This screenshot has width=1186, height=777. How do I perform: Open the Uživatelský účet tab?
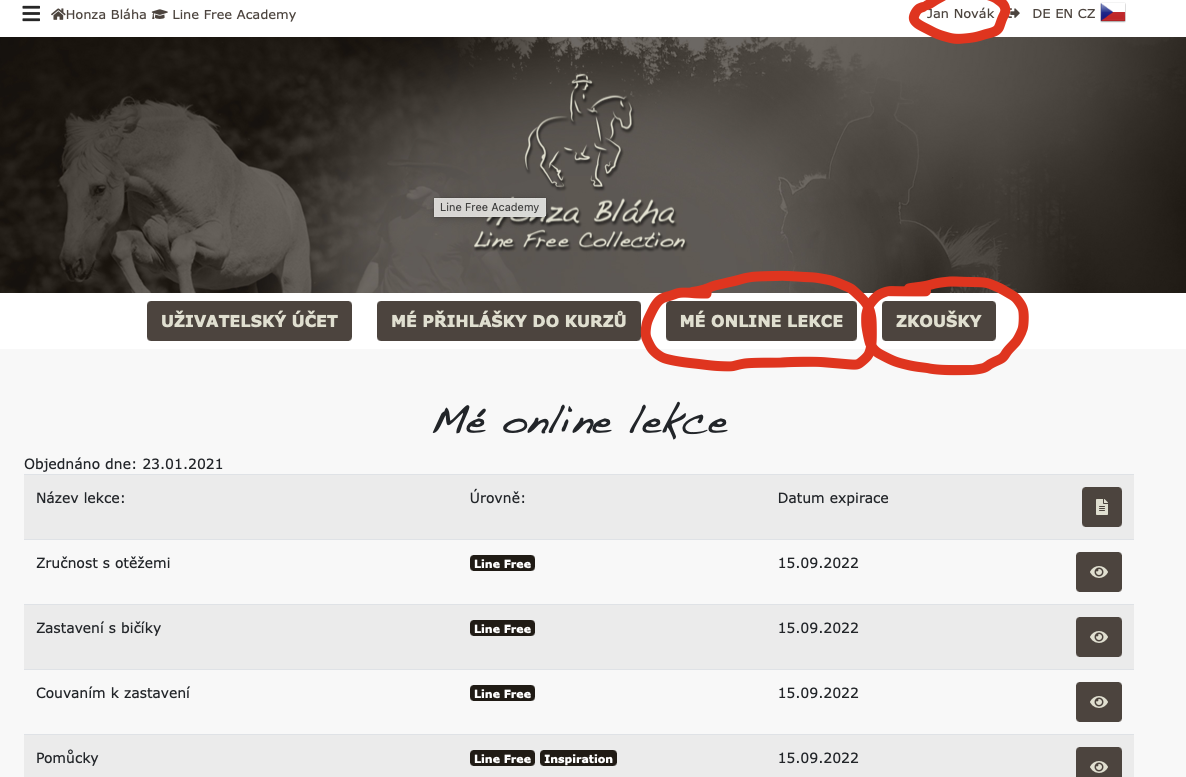point(249,321)
